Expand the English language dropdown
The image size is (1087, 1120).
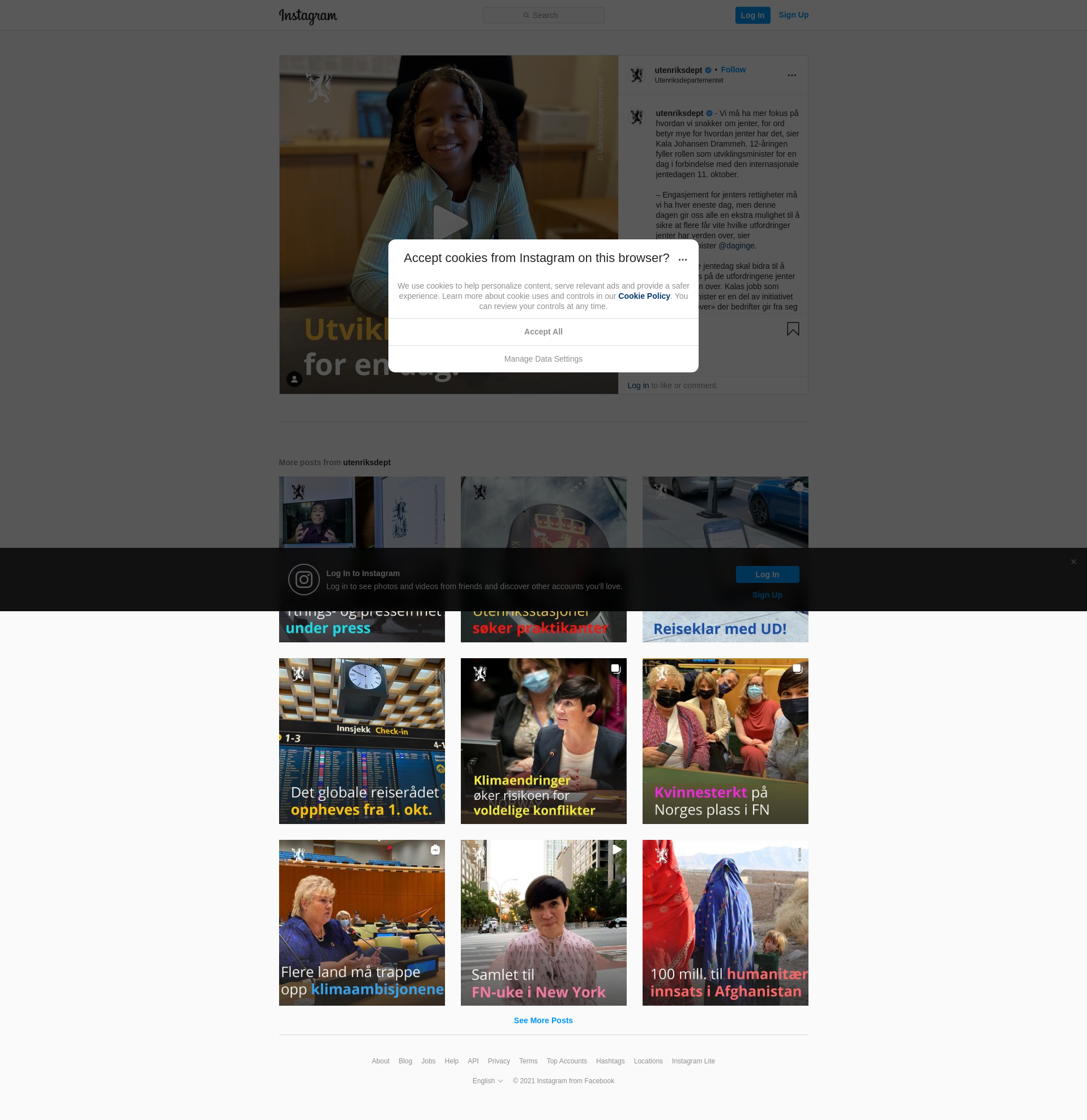coord(487,1080)
